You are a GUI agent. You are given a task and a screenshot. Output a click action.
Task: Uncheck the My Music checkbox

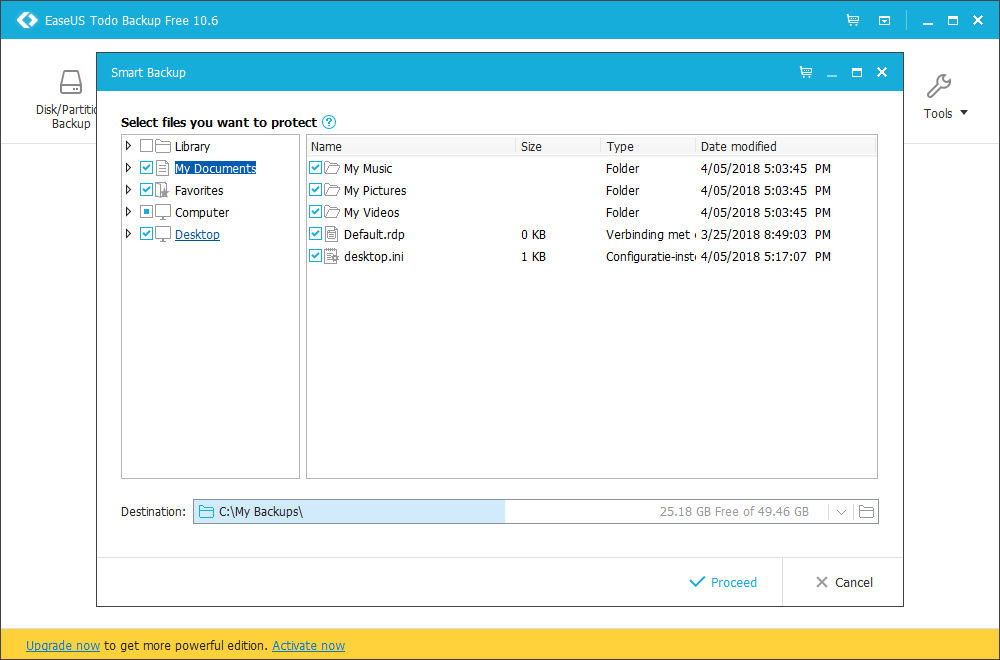pyautogui.click(x=315, y=168)
